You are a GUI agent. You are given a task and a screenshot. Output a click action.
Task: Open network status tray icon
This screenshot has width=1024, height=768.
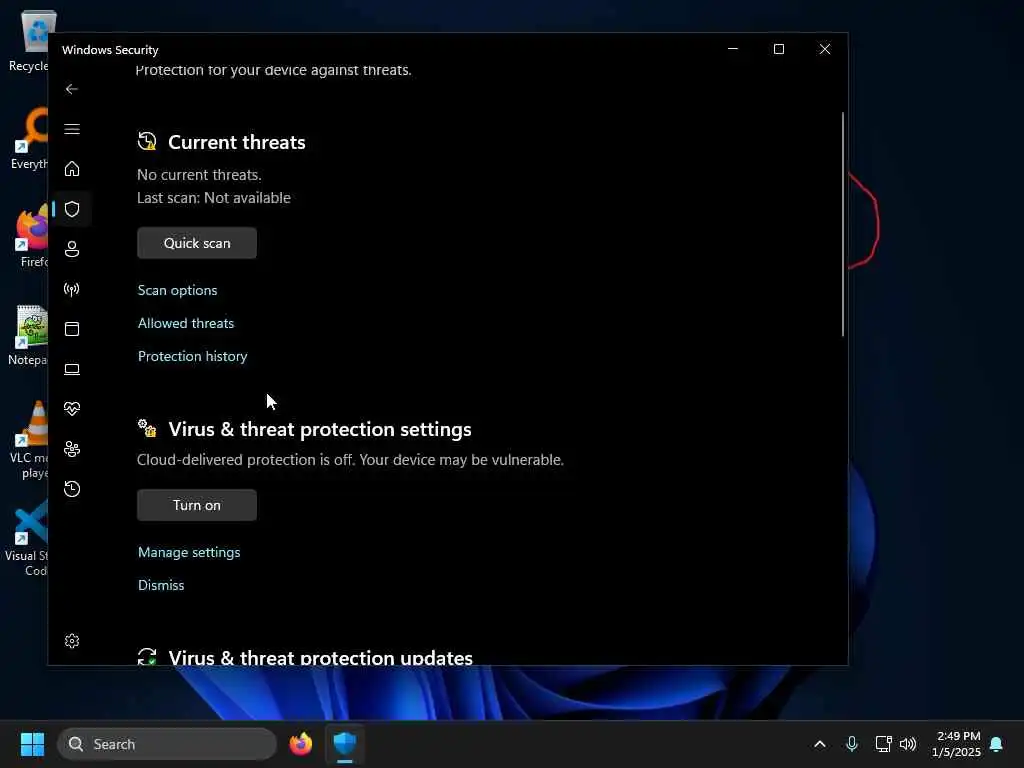click(883, 744)
